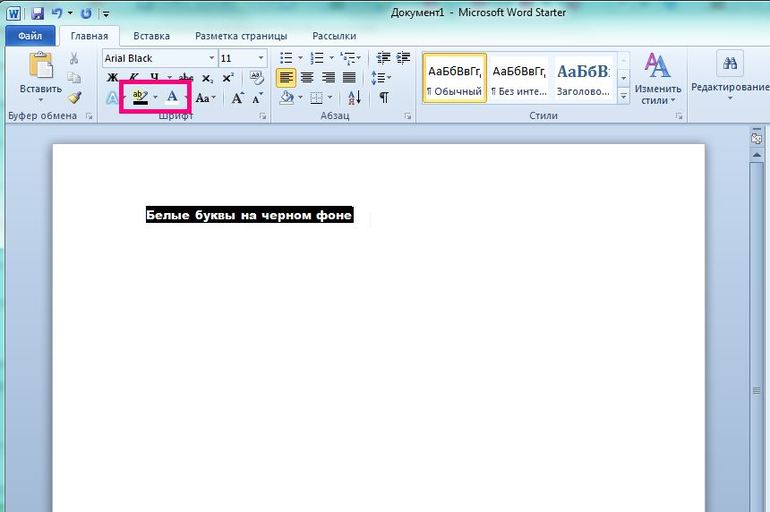Open the Arial Black font name dropdown
Image resolution: width=770 pixels, height=512 pixels.
click(x=212, y=59)
